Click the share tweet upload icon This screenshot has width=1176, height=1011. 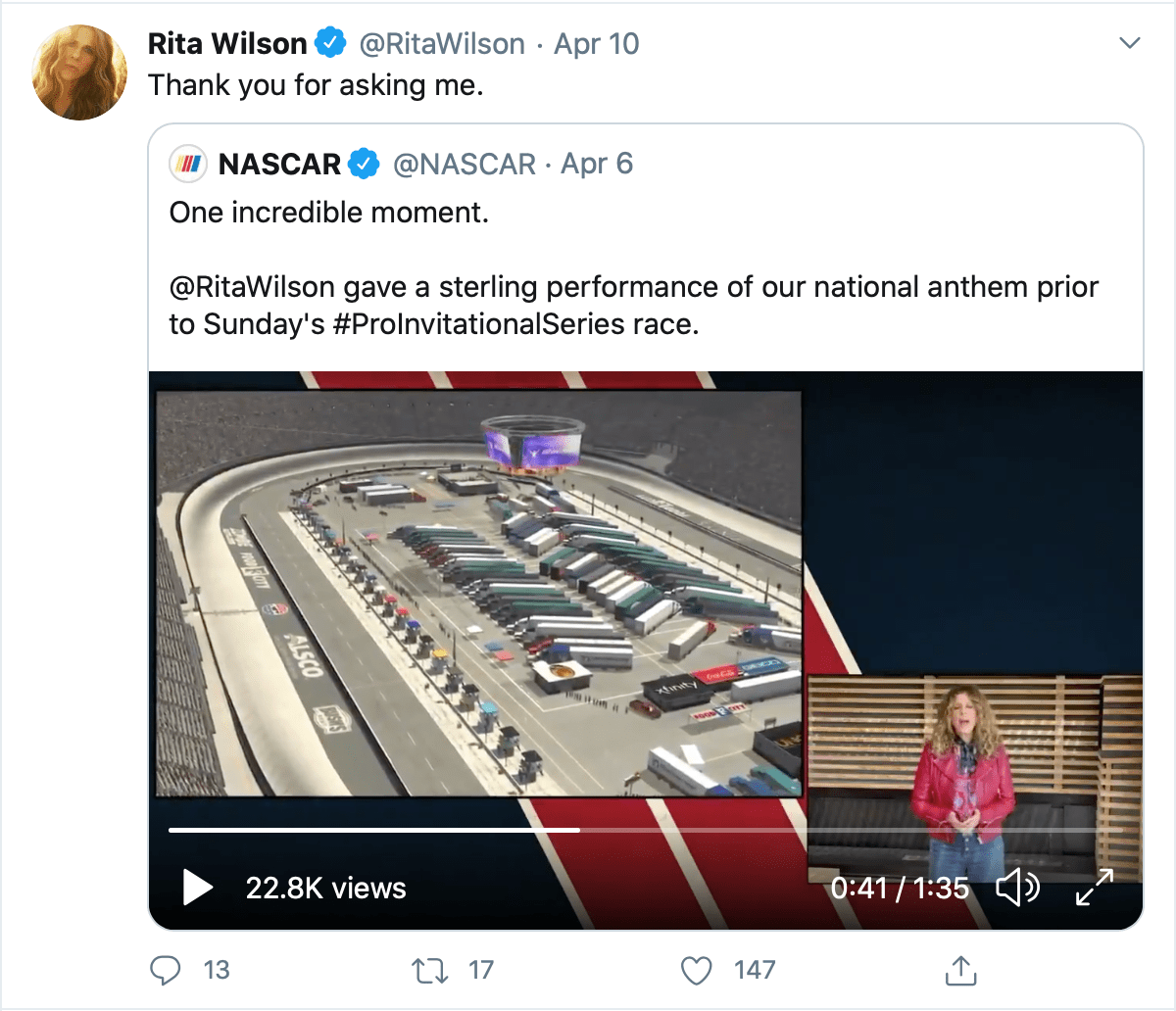961,970
